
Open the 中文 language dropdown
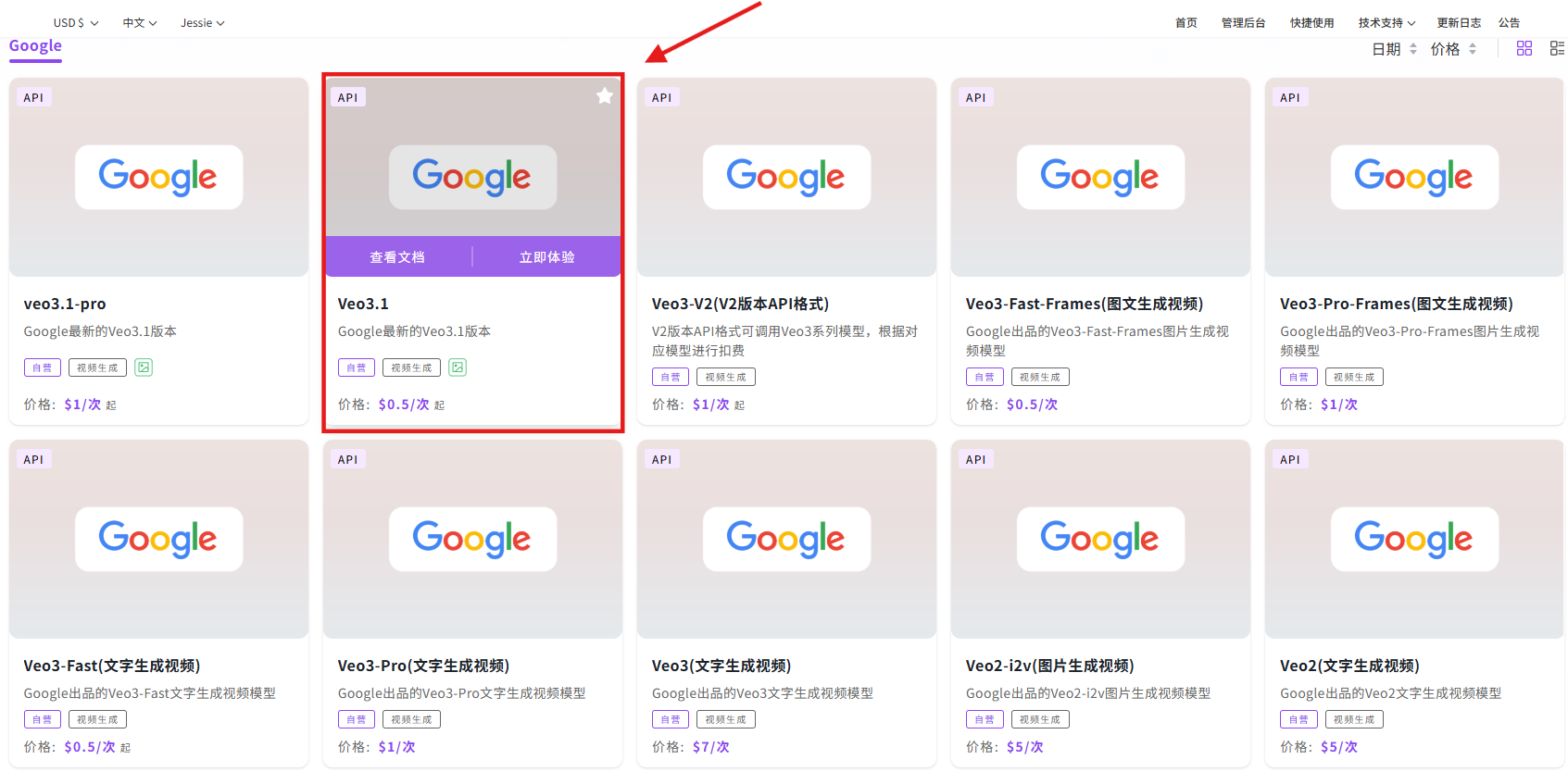(140, 22)
